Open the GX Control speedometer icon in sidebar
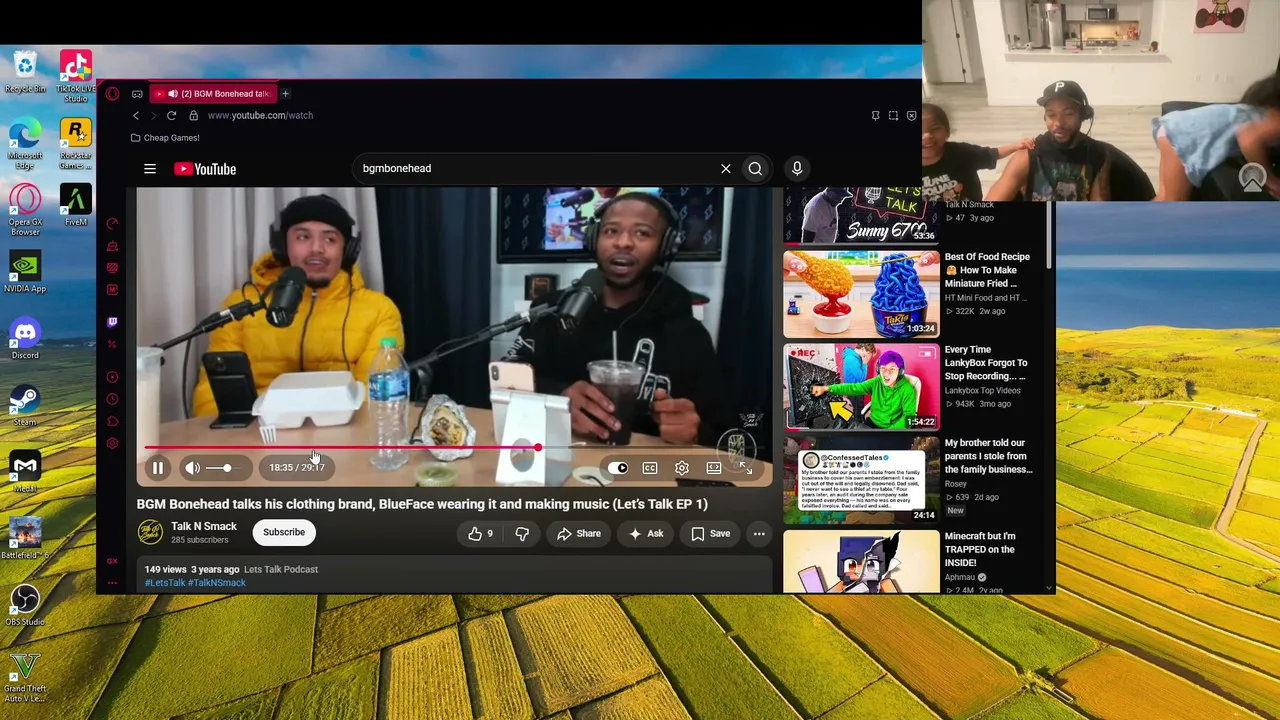 [x=112, y=222]
